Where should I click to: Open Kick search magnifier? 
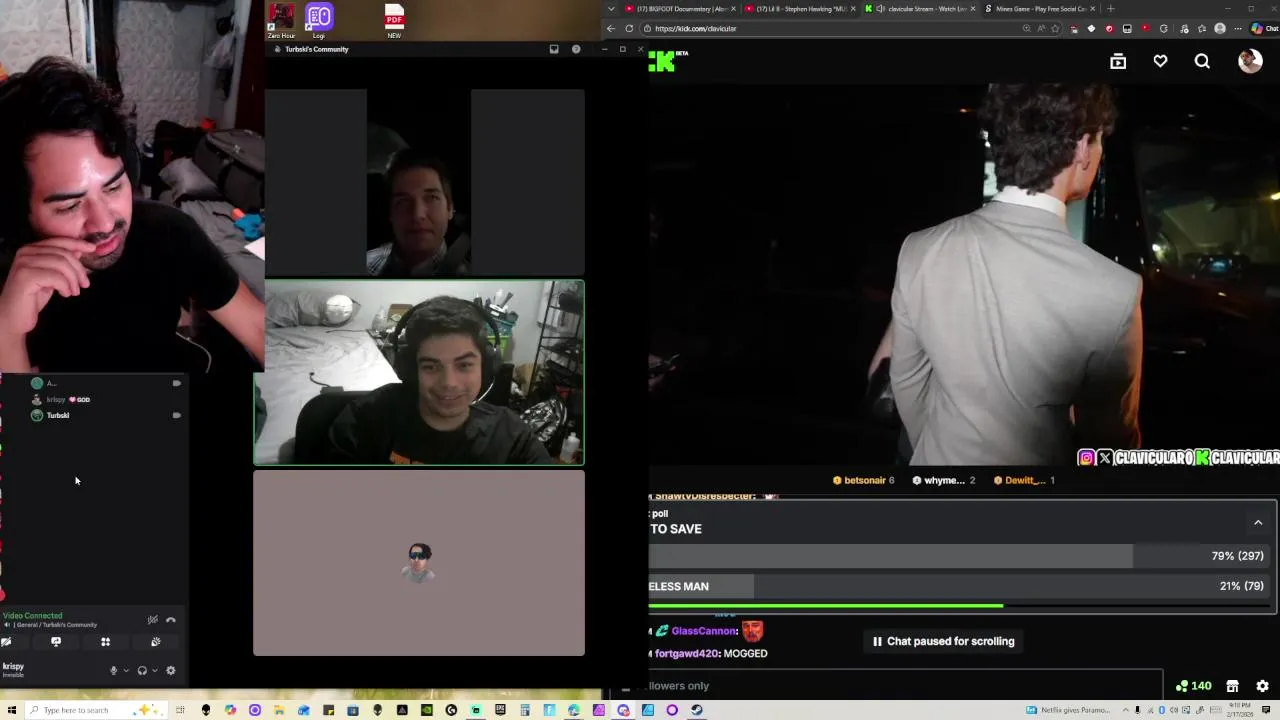point(1202,61)
